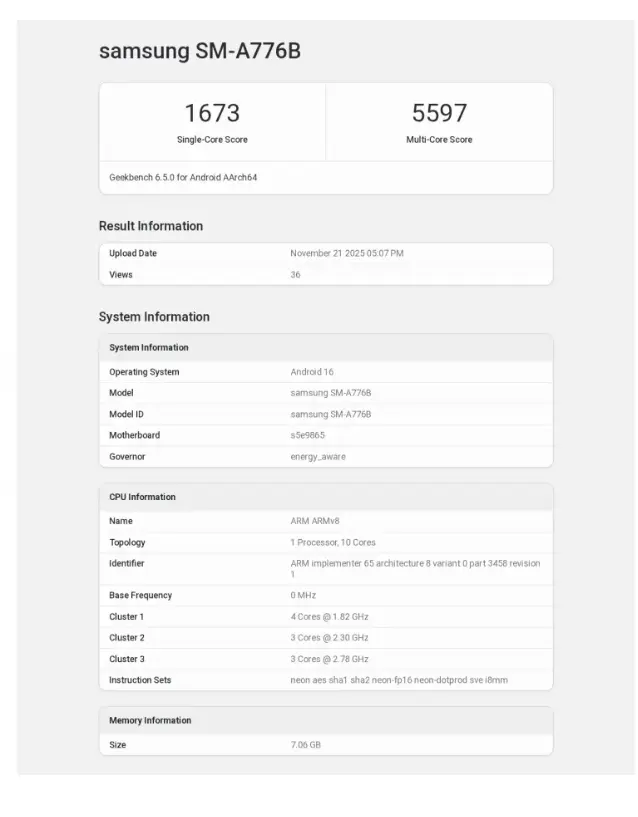Select the 1673 single-core score value

coord(212,113)
